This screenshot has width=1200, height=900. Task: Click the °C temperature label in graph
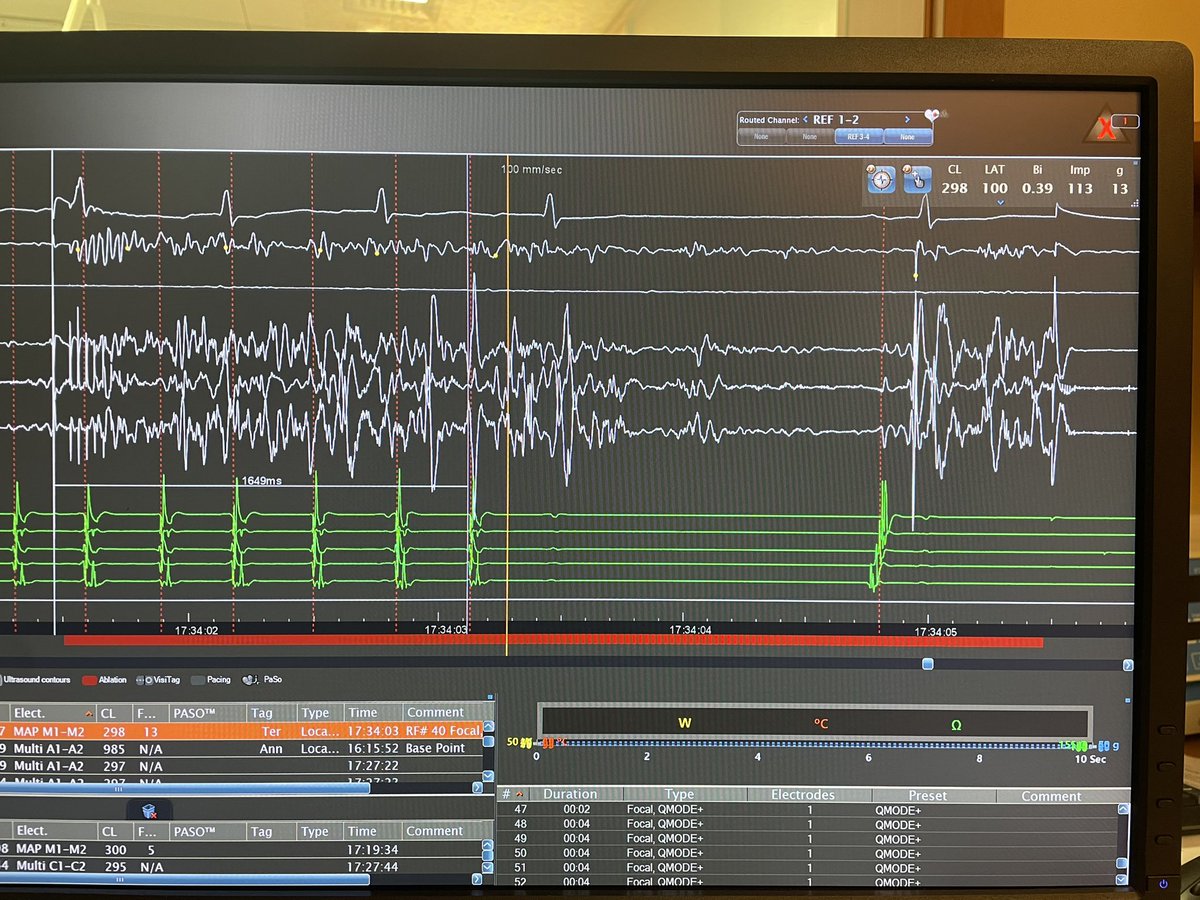click(821, 723)
